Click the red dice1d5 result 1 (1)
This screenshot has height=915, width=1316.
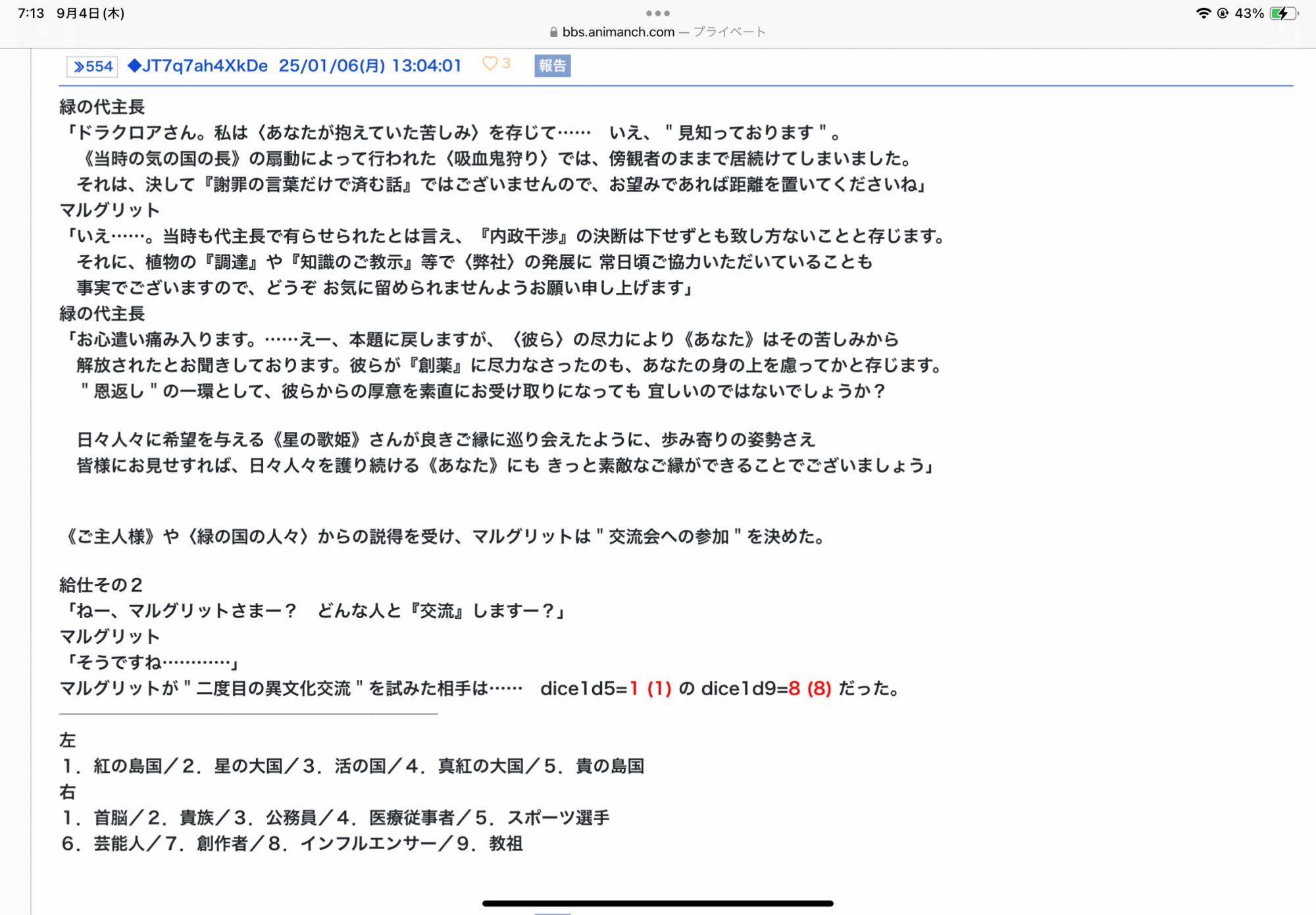tap(650, 689)
